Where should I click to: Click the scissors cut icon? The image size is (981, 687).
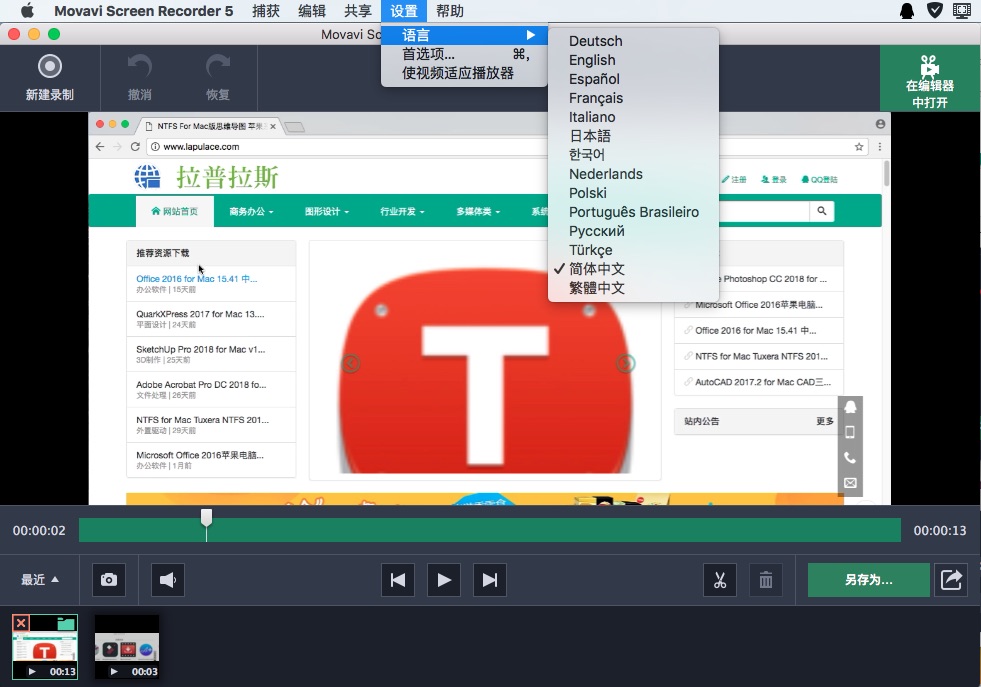pos(719,580)
